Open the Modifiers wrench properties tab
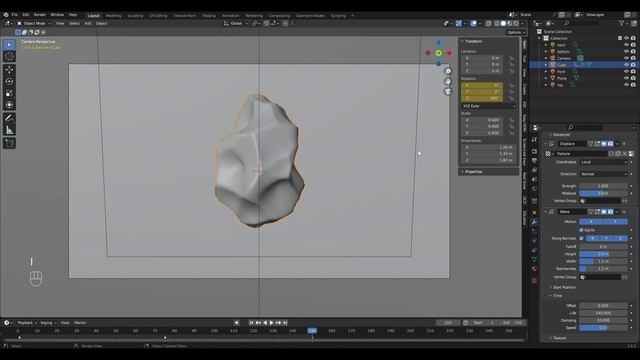This screenshot has height=360, width=640. pos(534,222)
